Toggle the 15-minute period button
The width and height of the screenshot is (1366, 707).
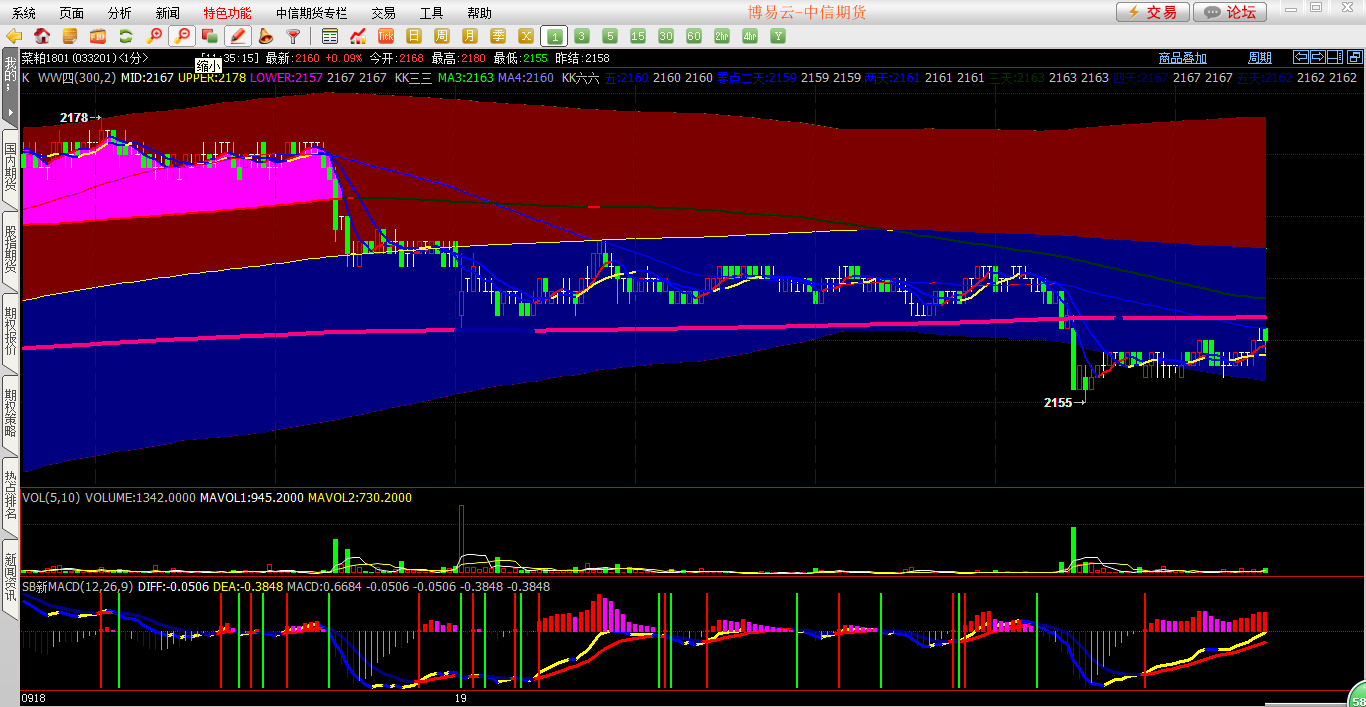pos(638,36)
